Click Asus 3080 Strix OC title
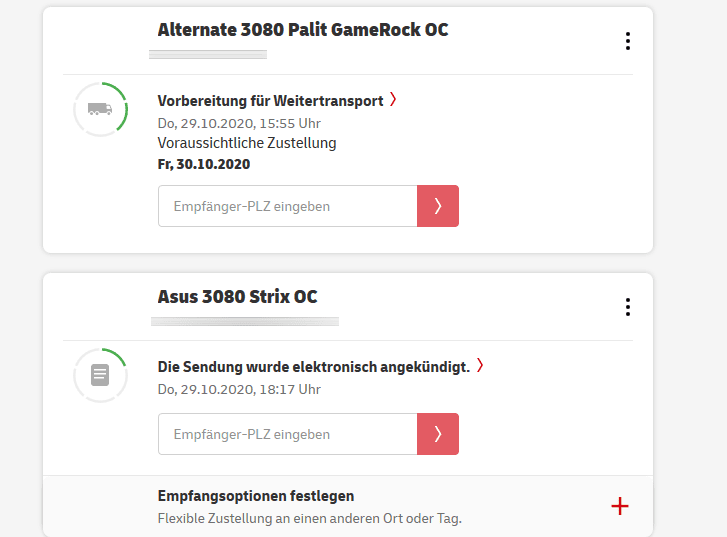Image resolution: width=727 pixels, height=537 pixels. [x=237, y=297]
